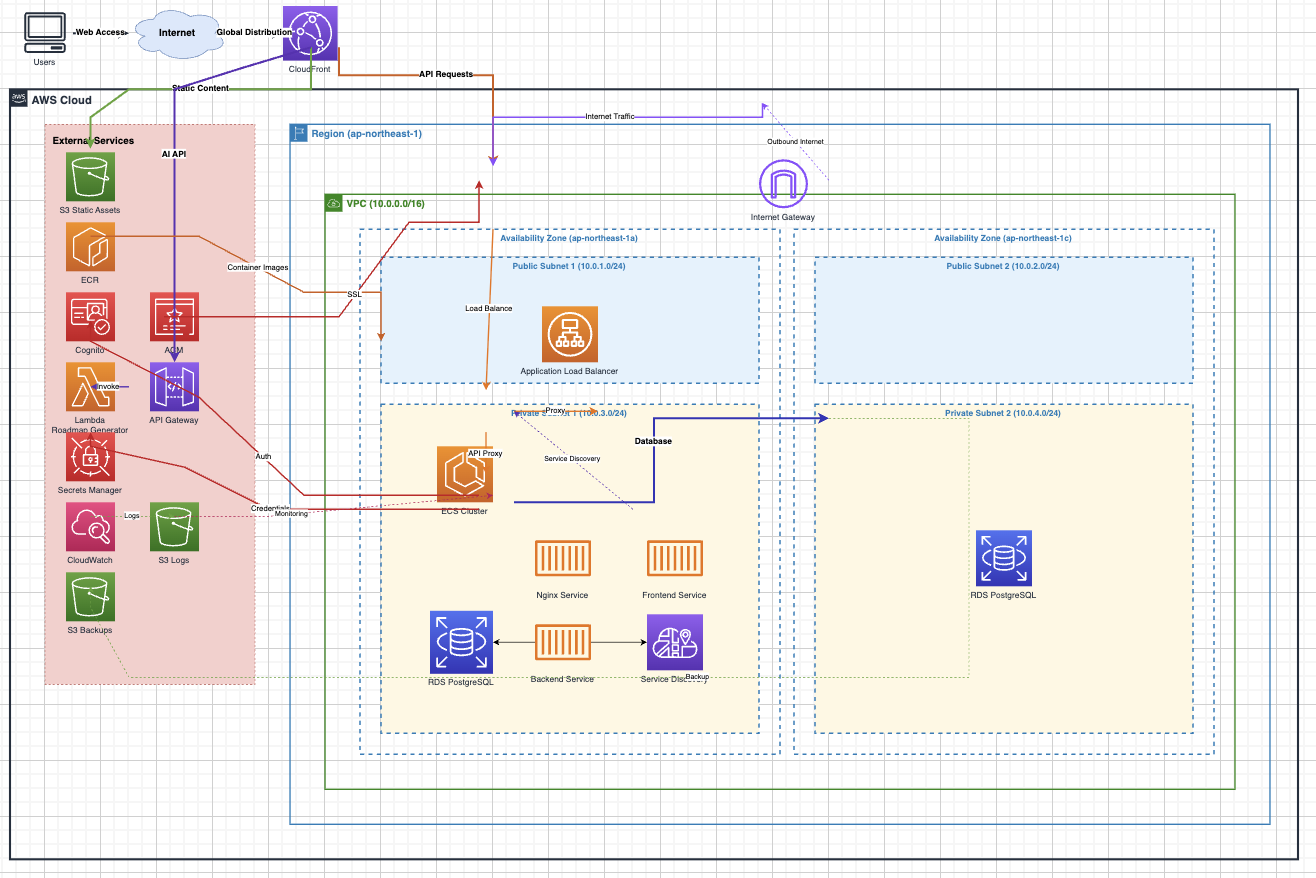Viewport: 1316px width, 878px height.
Task: Click the 'Region (ap-northeast-1)' title
Action: (x=366, y=134)
